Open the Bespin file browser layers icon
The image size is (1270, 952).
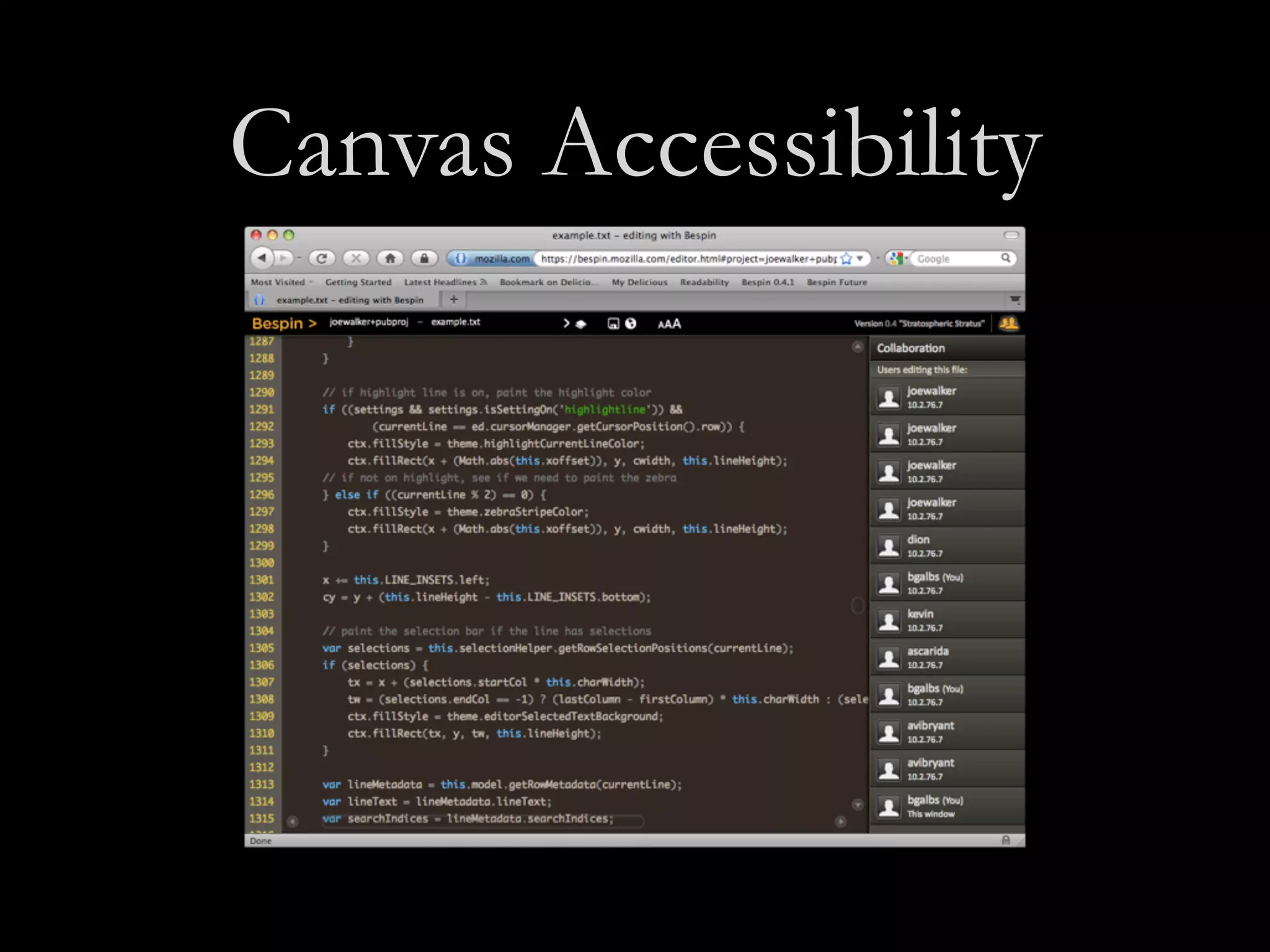pos(581,324)
